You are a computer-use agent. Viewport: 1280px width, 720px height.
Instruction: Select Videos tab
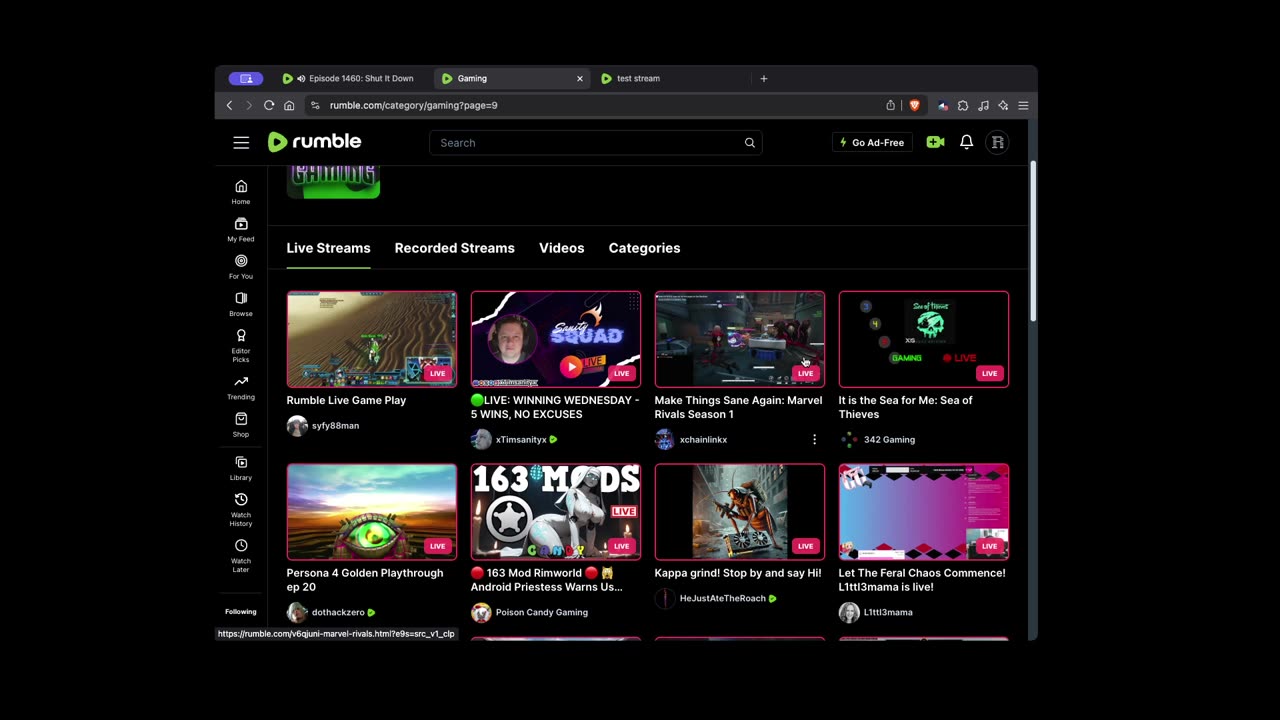coord(561,248)
